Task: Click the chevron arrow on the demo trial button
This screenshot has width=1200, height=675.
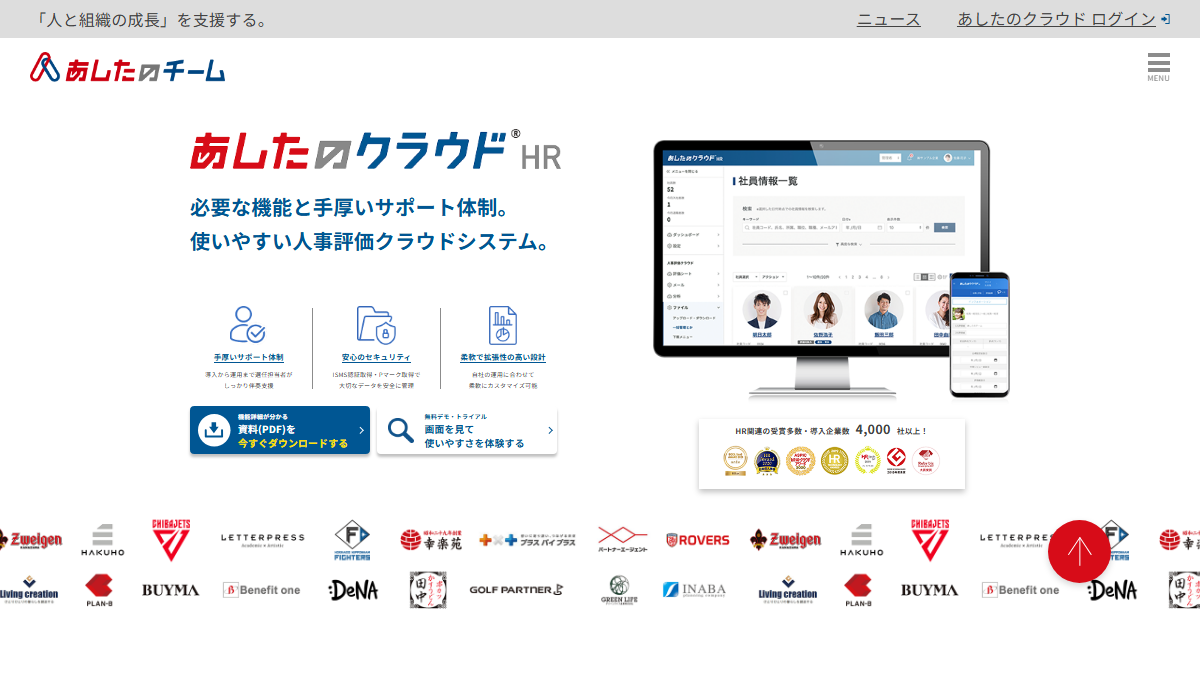Action: 550,431
